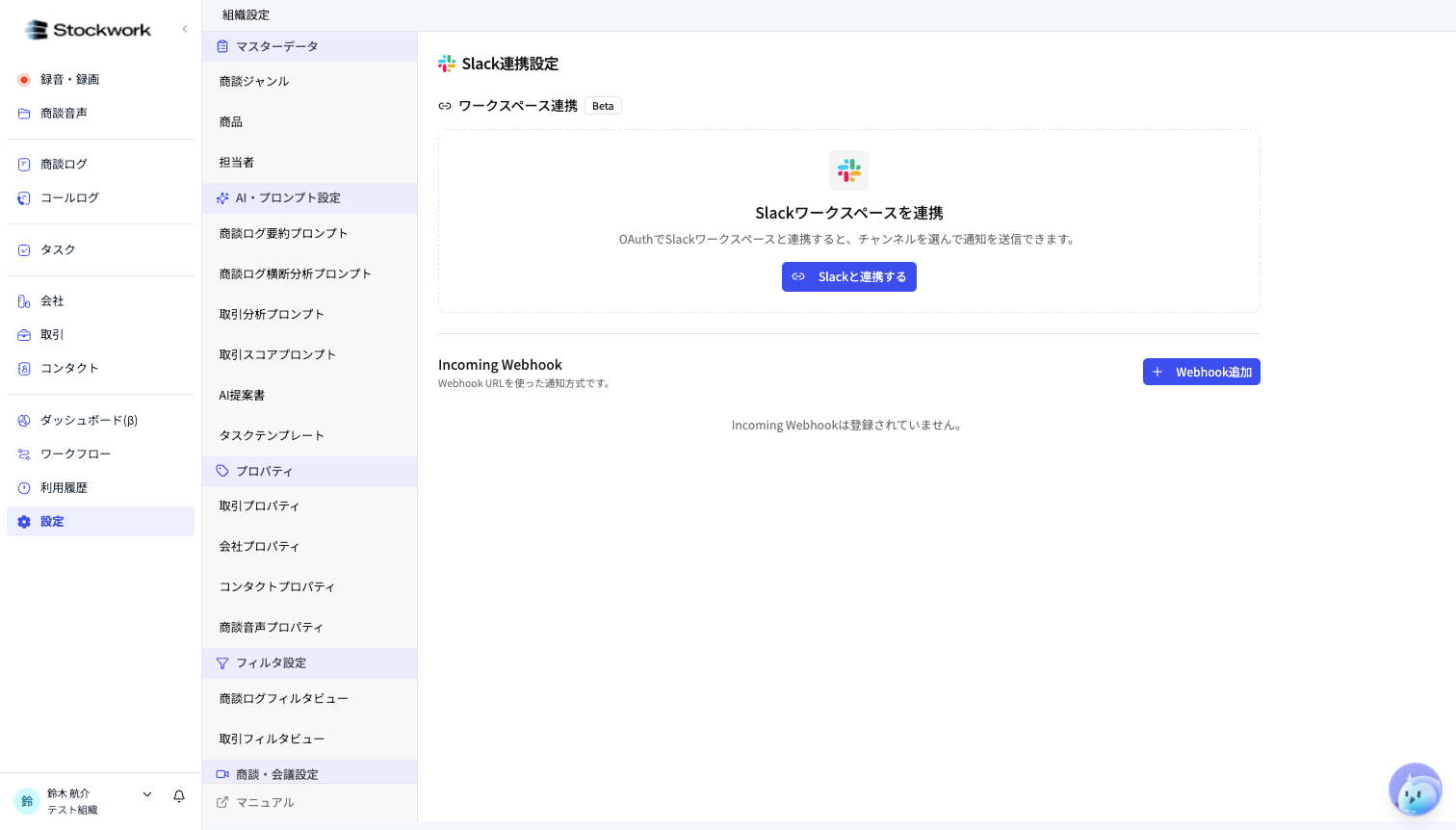The width and height of the screenshot is (1456, 830).
Task: Open AI提案書 settings
Action: pyautogui.click(x=309, y=396)
